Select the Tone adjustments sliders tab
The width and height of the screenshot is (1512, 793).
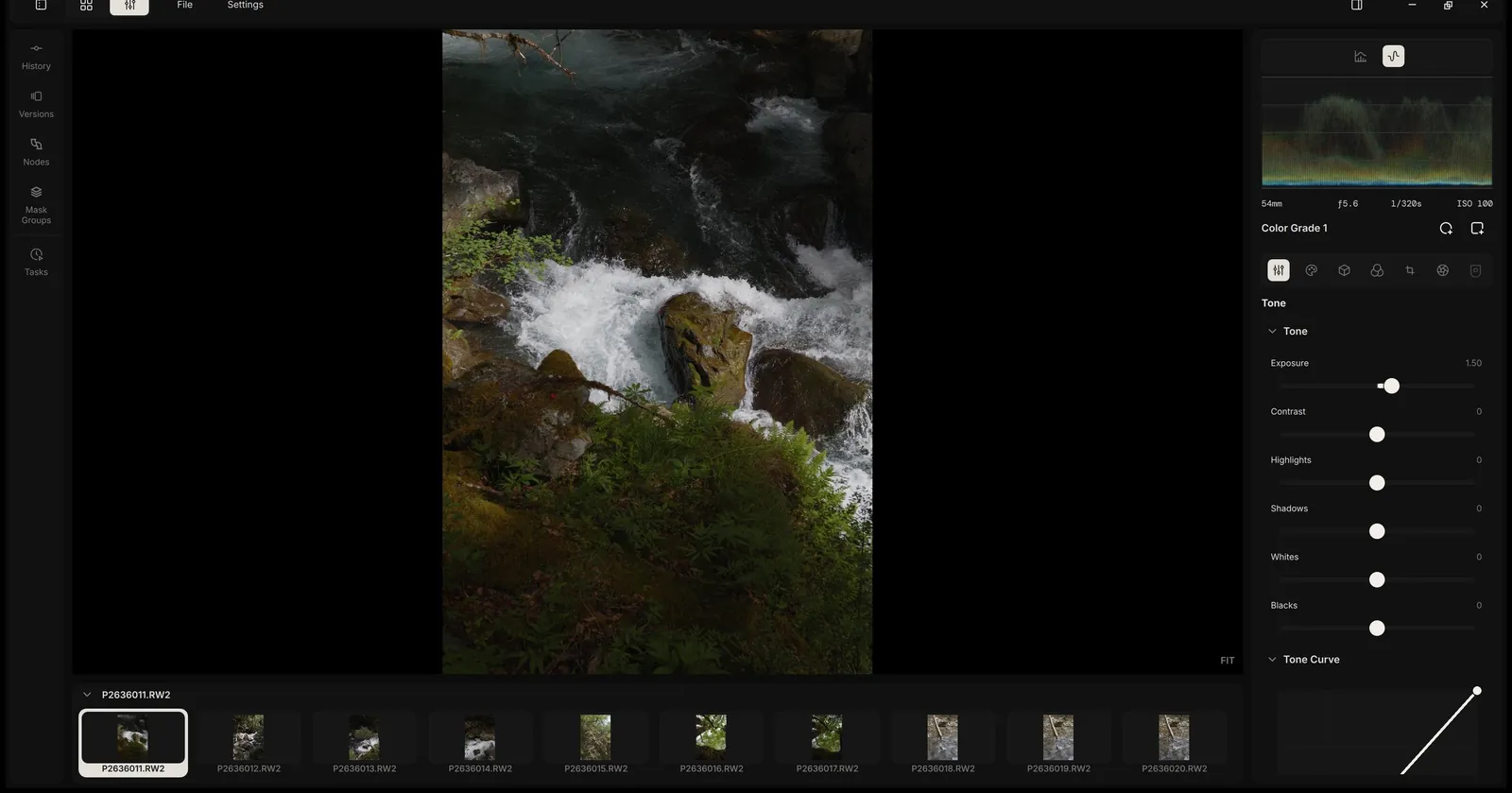click(1278, 270)
